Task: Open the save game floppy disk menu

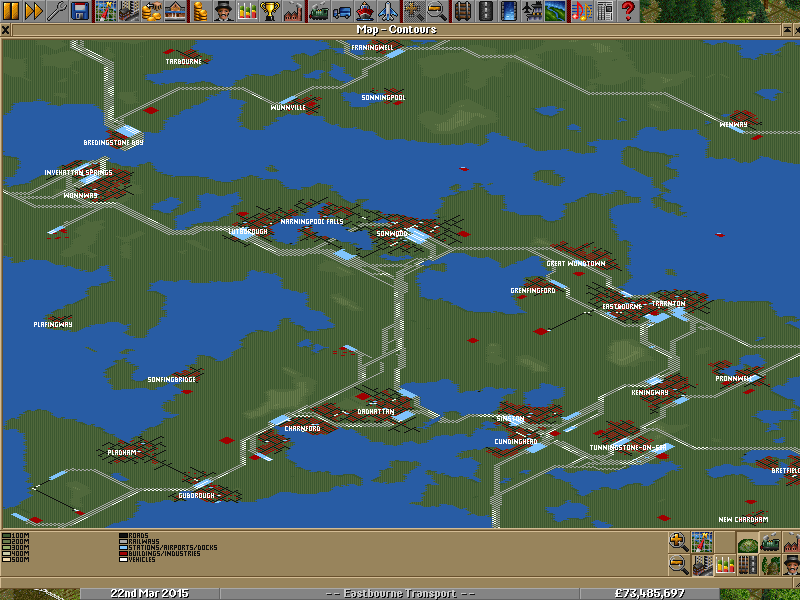Action: (x=79, y=11)
